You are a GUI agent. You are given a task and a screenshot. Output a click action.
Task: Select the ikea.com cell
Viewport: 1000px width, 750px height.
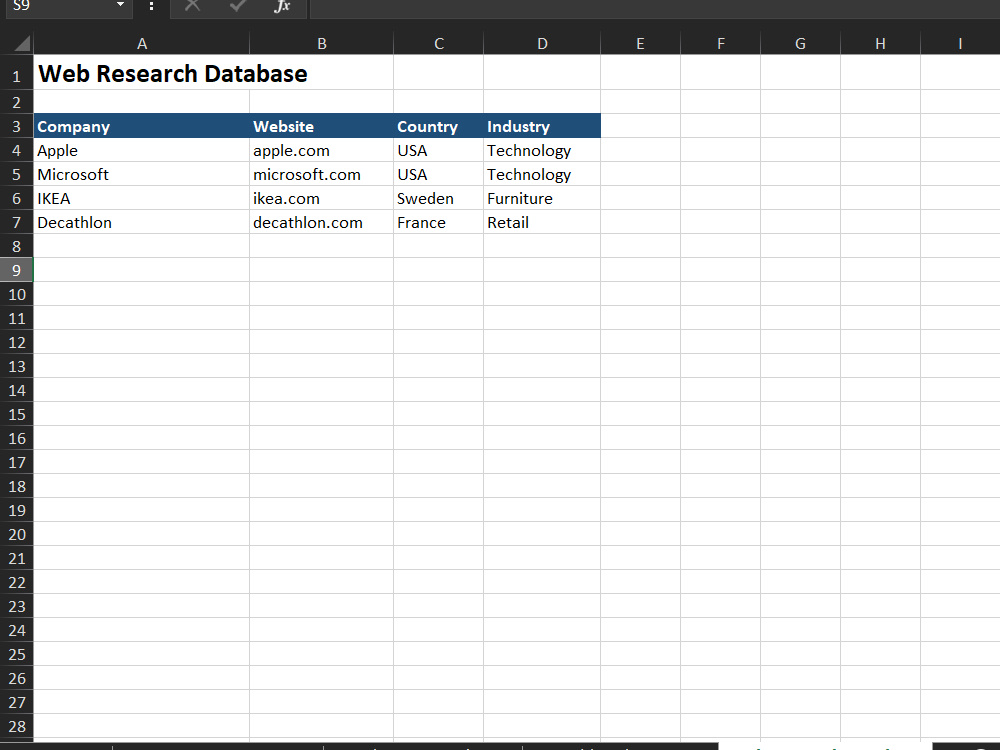click(x=321, y=198)
